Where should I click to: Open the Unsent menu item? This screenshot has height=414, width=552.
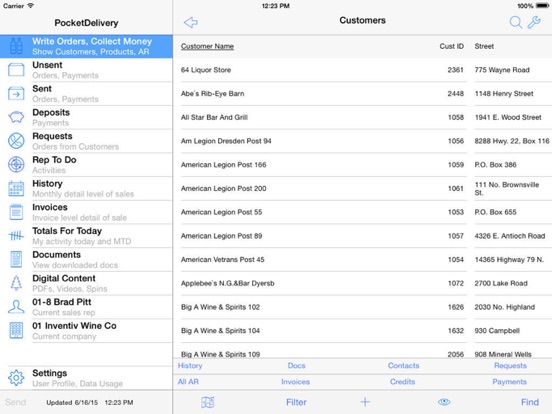coord(86,70)
